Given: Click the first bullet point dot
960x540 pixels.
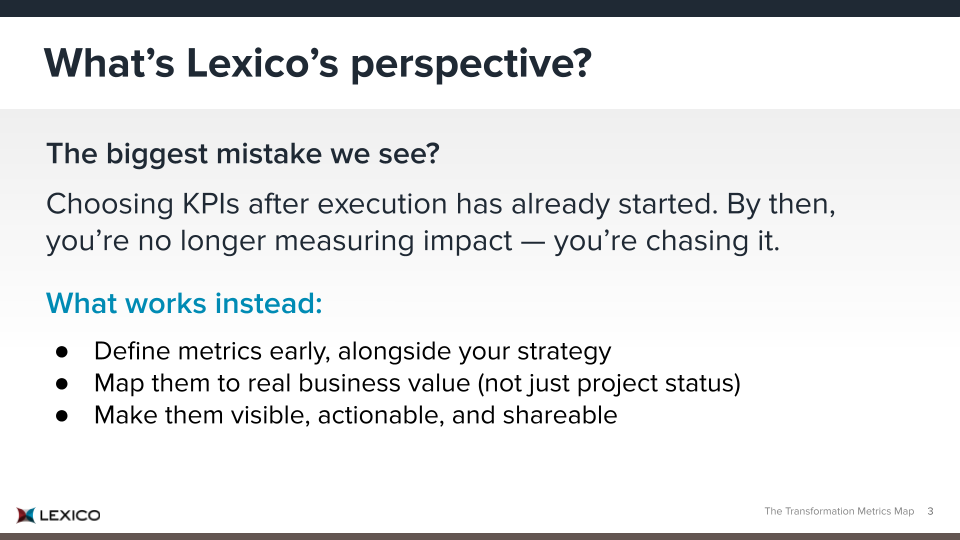Looking at the screenshot, I should [x=62, y=352].
